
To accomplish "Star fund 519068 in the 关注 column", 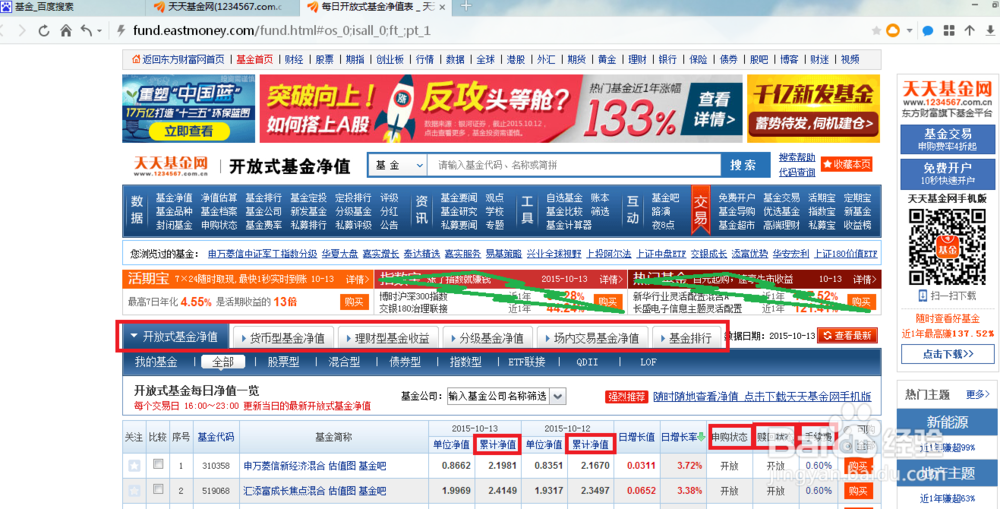I will tap(134, 491).
